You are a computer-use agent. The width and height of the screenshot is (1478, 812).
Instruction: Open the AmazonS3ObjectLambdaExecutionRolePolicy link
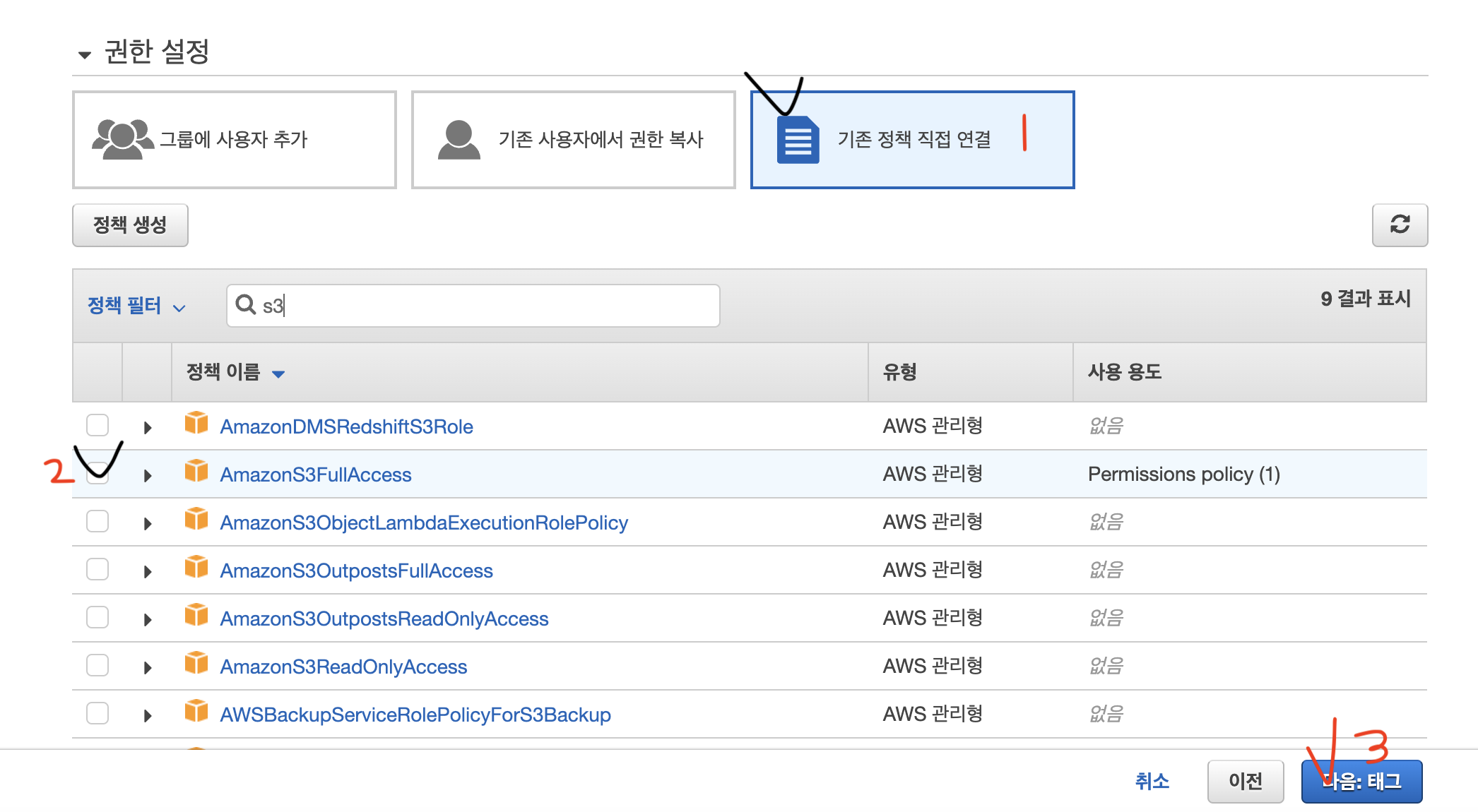click(424, 523)
